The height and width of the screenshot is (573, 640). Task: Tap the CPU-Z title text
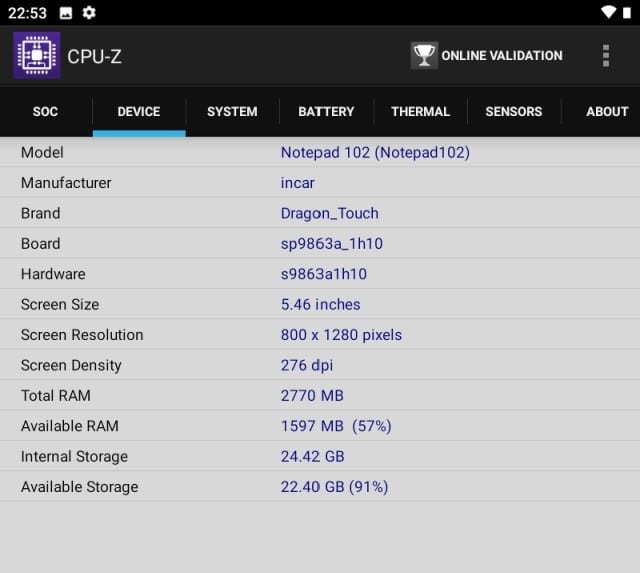click(94, 56)
